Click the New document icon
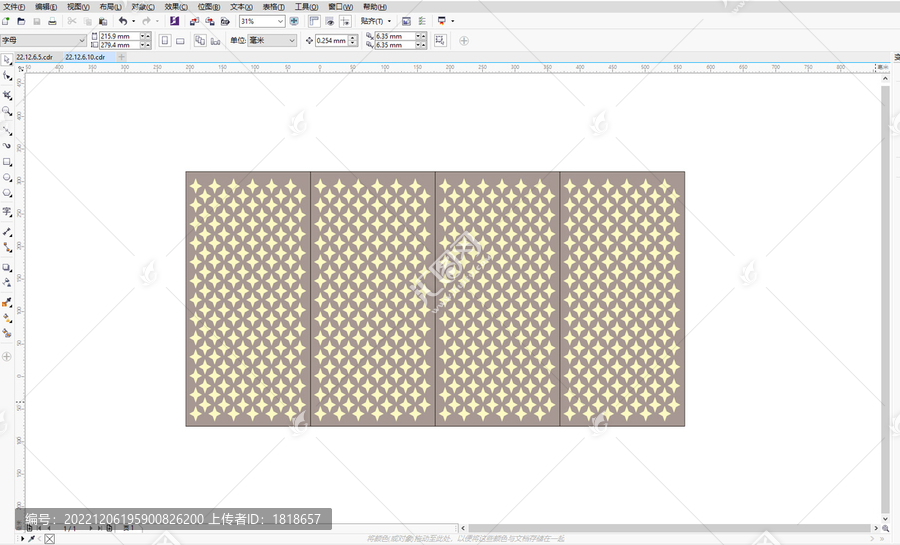Screen dimensions: 900x545 click(x=6, y=21)
